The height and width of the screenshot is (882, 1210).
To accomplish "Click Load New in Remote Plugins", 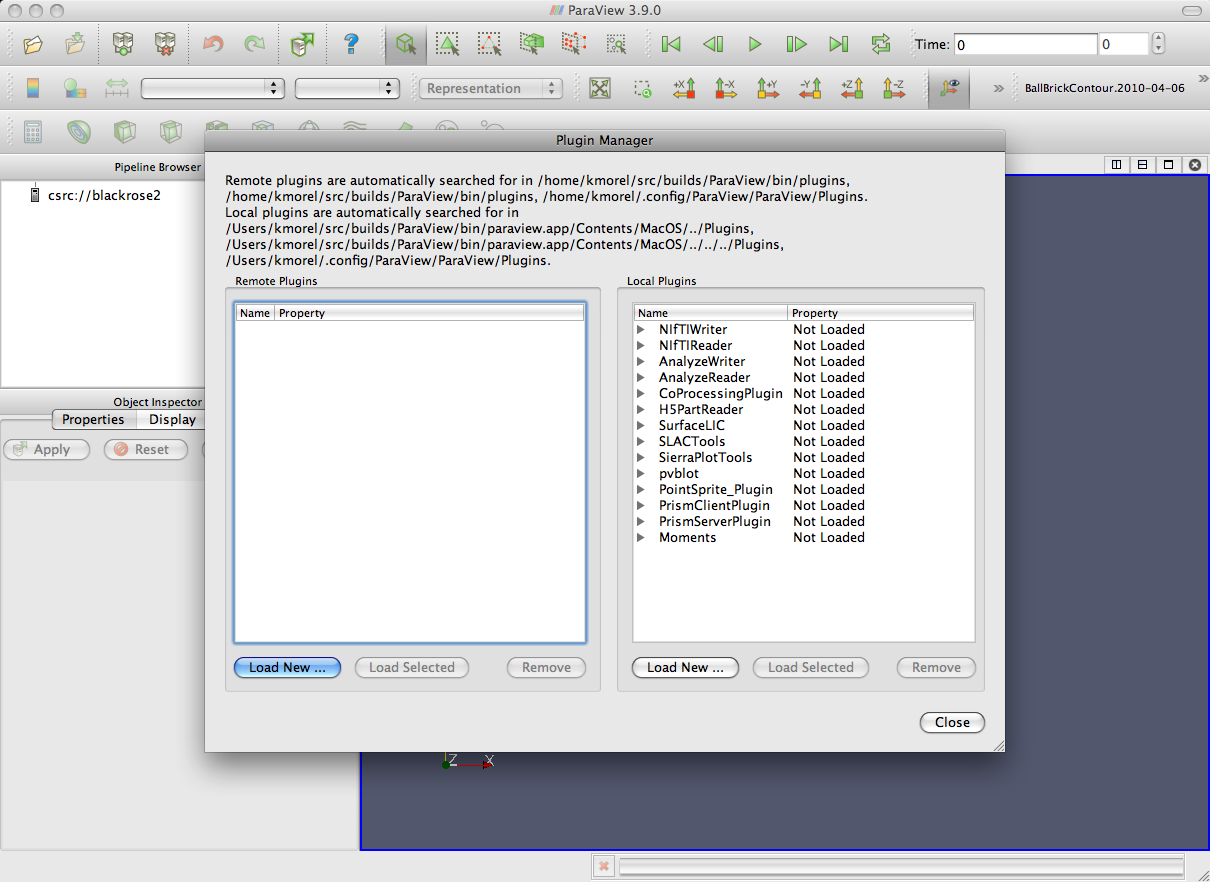I will (x=287, y=668).
